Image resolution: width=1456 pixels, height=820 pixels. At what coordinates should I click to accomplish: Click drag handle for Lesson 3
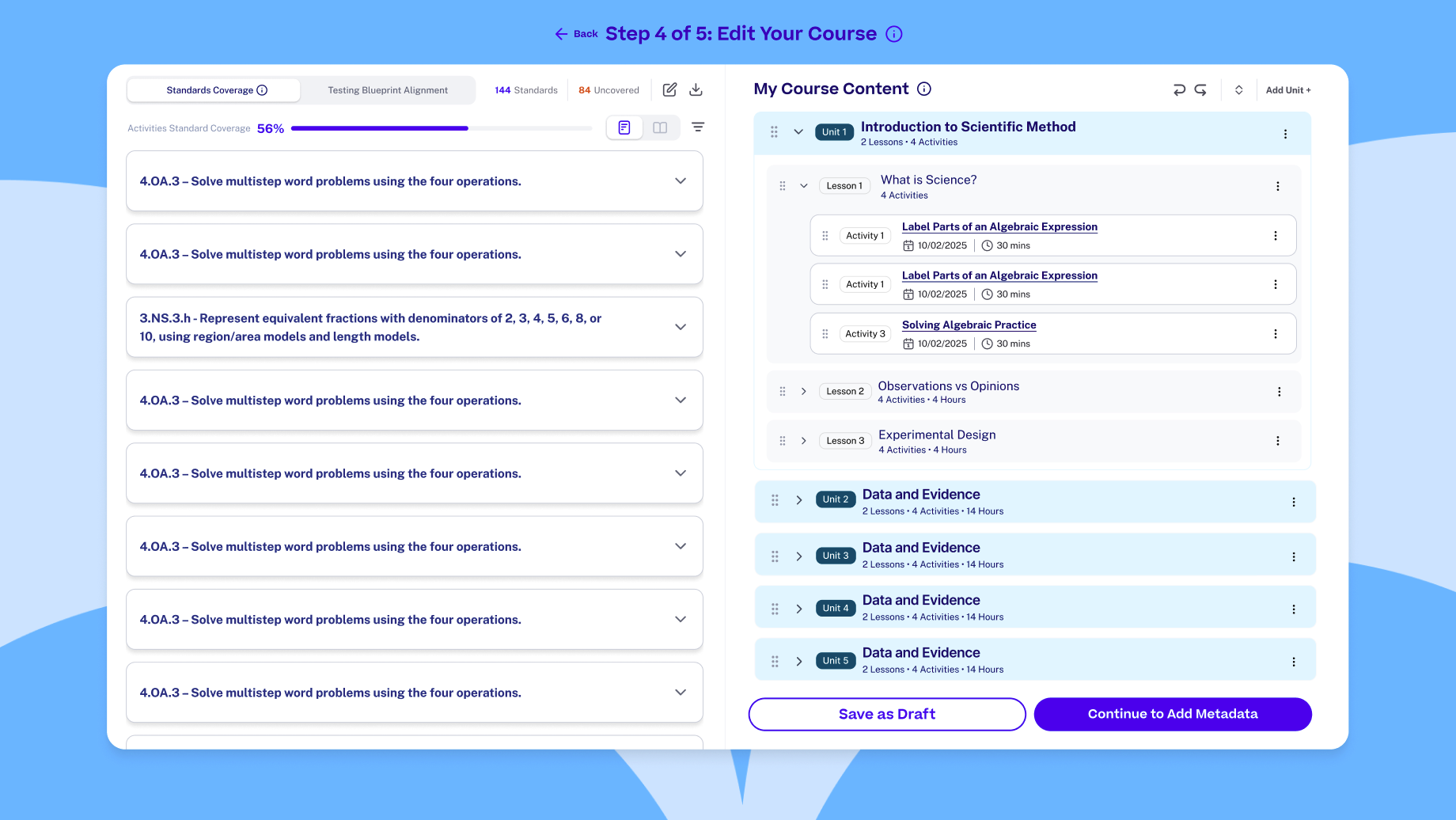783,441
